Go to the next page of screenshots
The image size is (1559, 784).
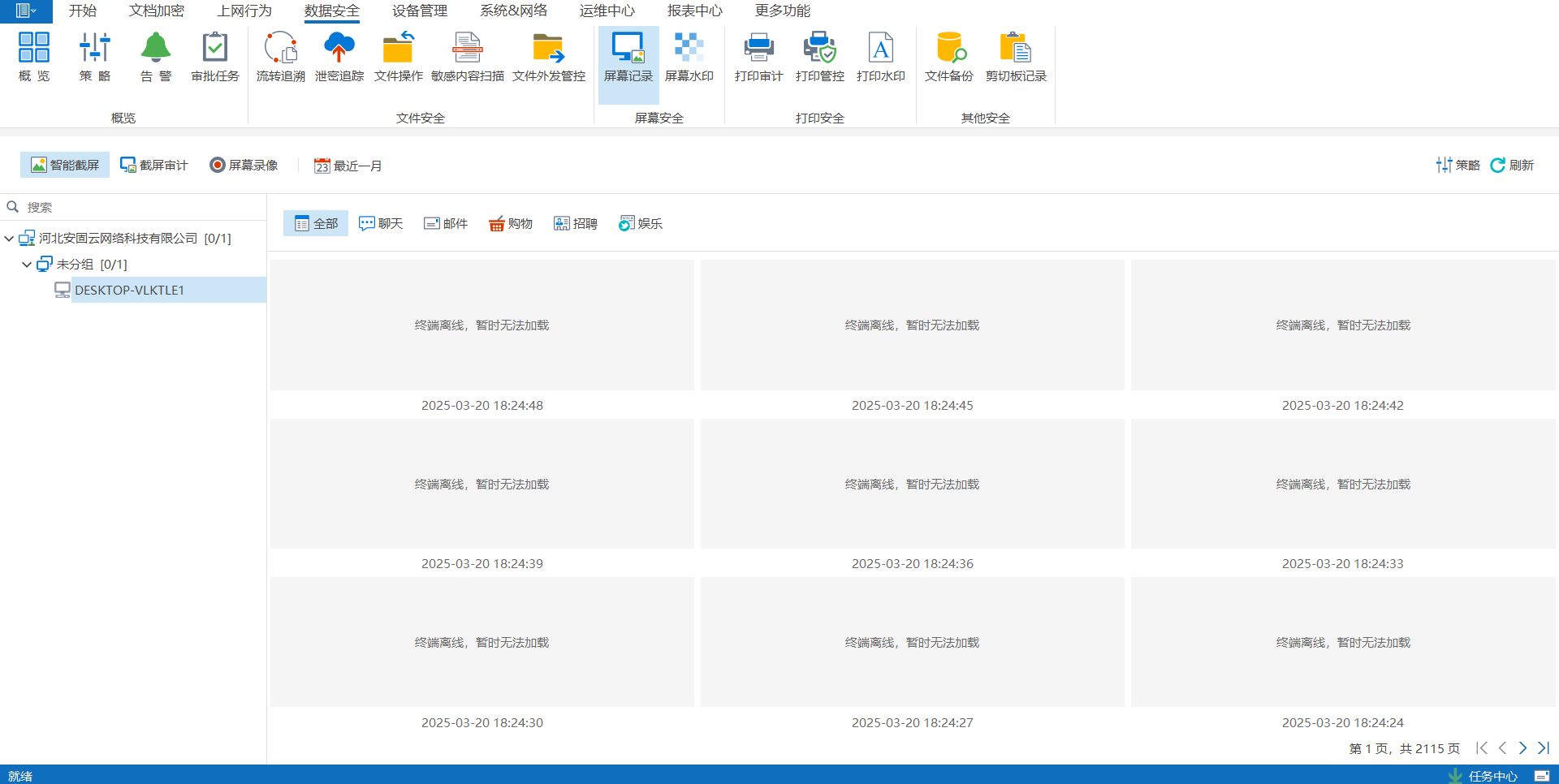pyautogui.click(x=1522, y=748)
